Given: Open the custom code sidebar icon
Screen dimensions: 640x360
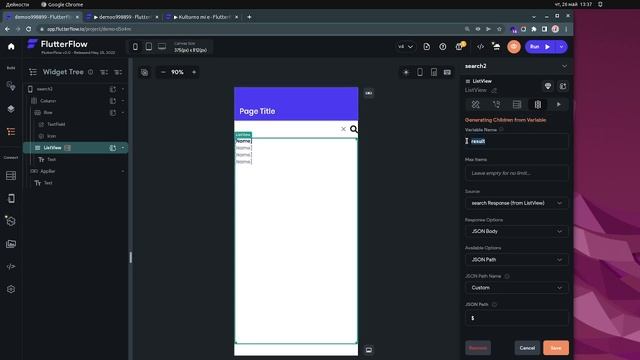Looking at the screenshot, I should (x=11, y=267).
